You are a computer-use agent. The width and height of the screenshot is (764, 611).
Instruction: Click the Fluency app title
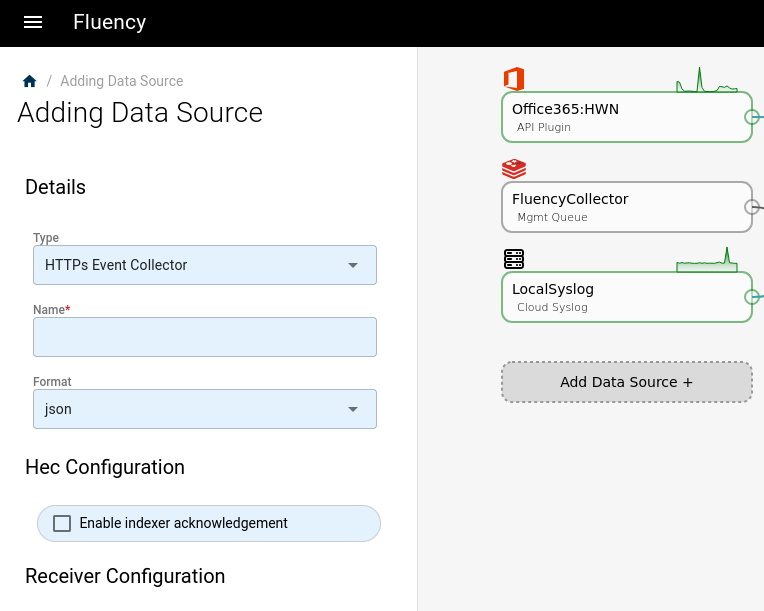pos(110,22)
